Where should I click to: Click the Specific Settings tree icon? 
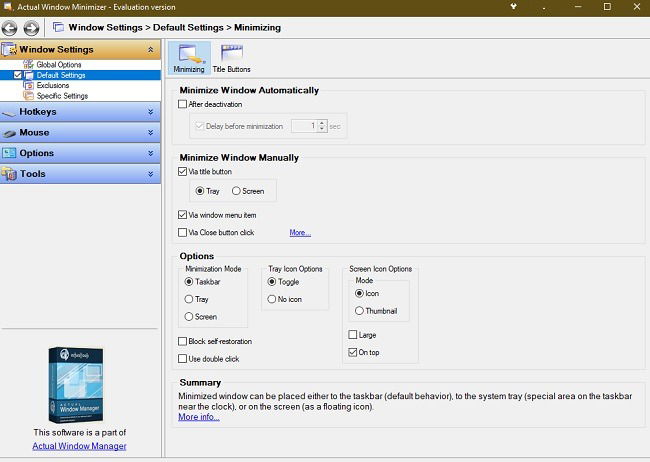[x=28, y=95]
